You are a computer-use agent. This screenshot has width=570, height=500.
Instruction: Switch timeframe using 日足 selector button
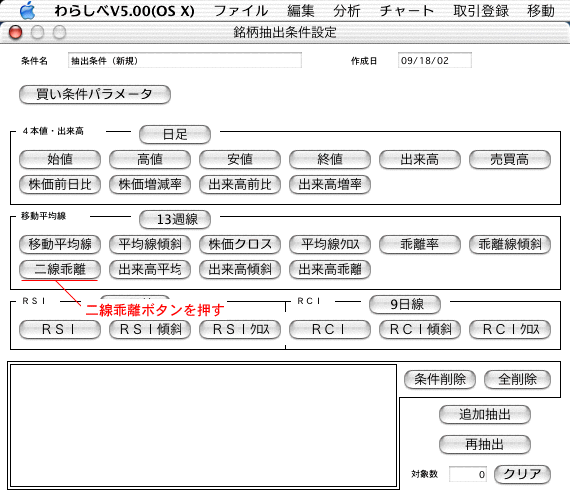[175, 135]
